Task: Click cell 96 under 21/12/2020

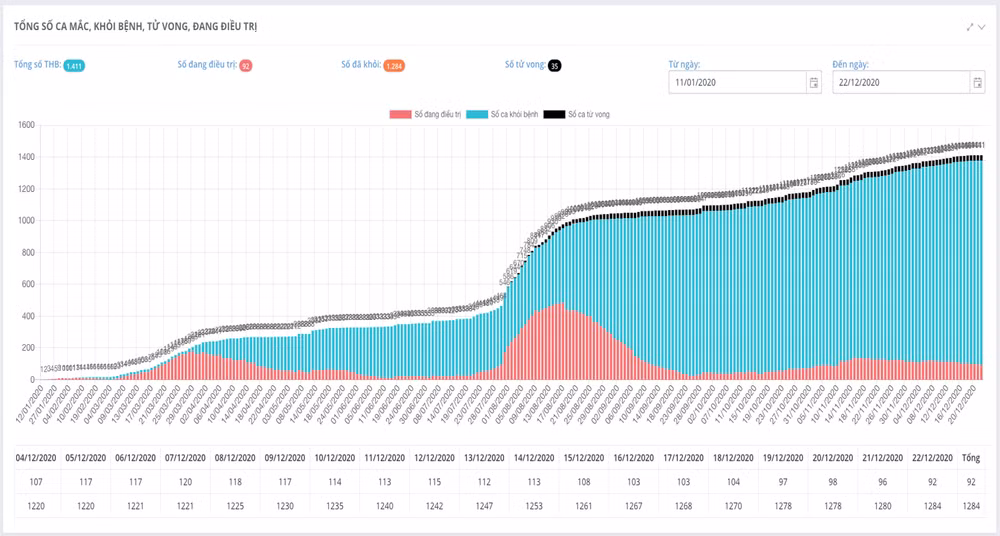Action: coord(881,482)
